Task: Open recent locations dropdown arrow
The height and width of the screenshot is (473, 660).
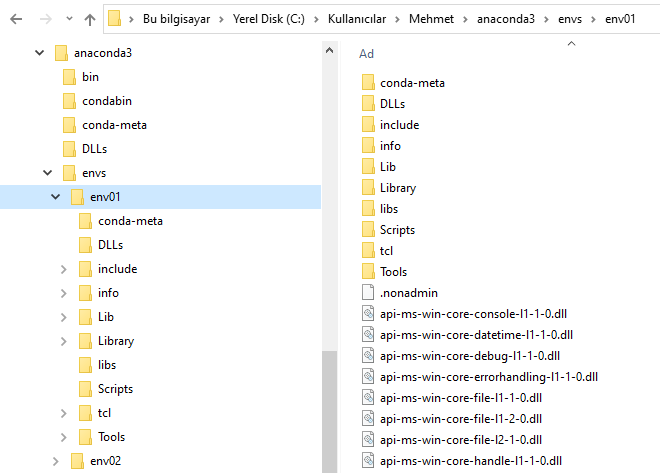Action: [69, 19]
